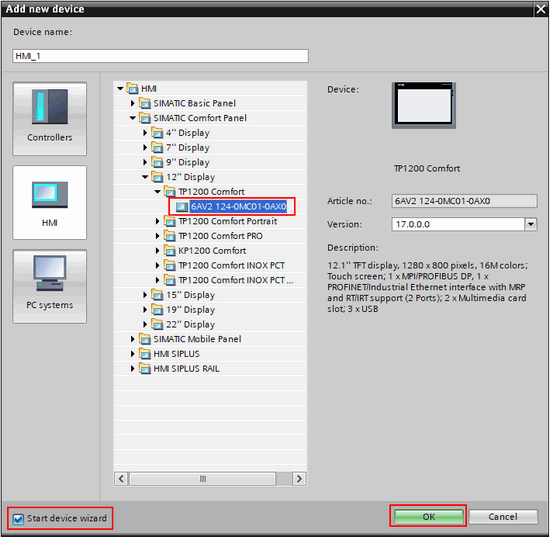Expand the SIMATIC Basic Panel node
The image size is (550, 537).
(x=133, y=103)
